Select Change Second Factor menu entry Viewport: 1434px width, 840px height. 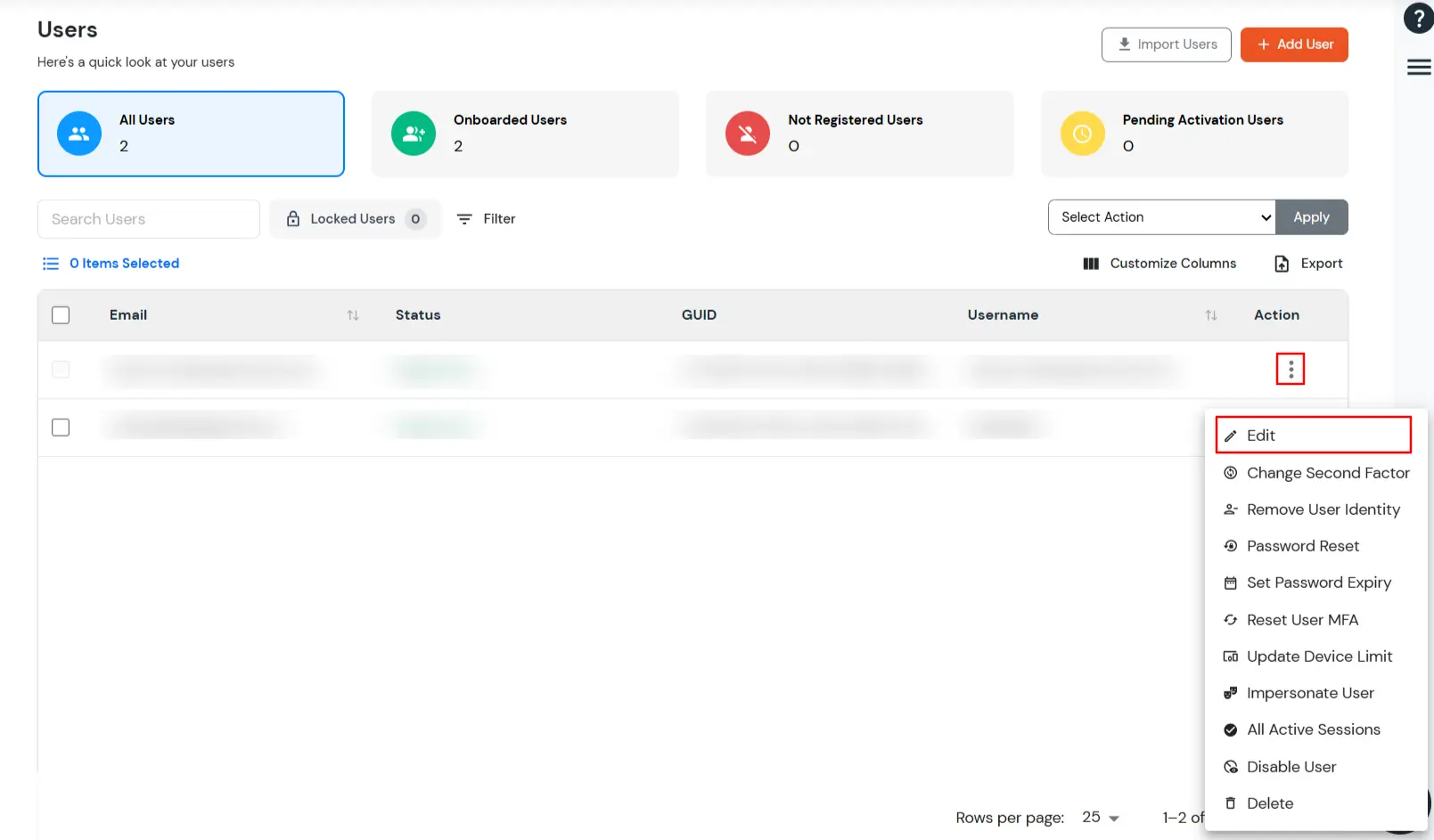(1315, 473)
